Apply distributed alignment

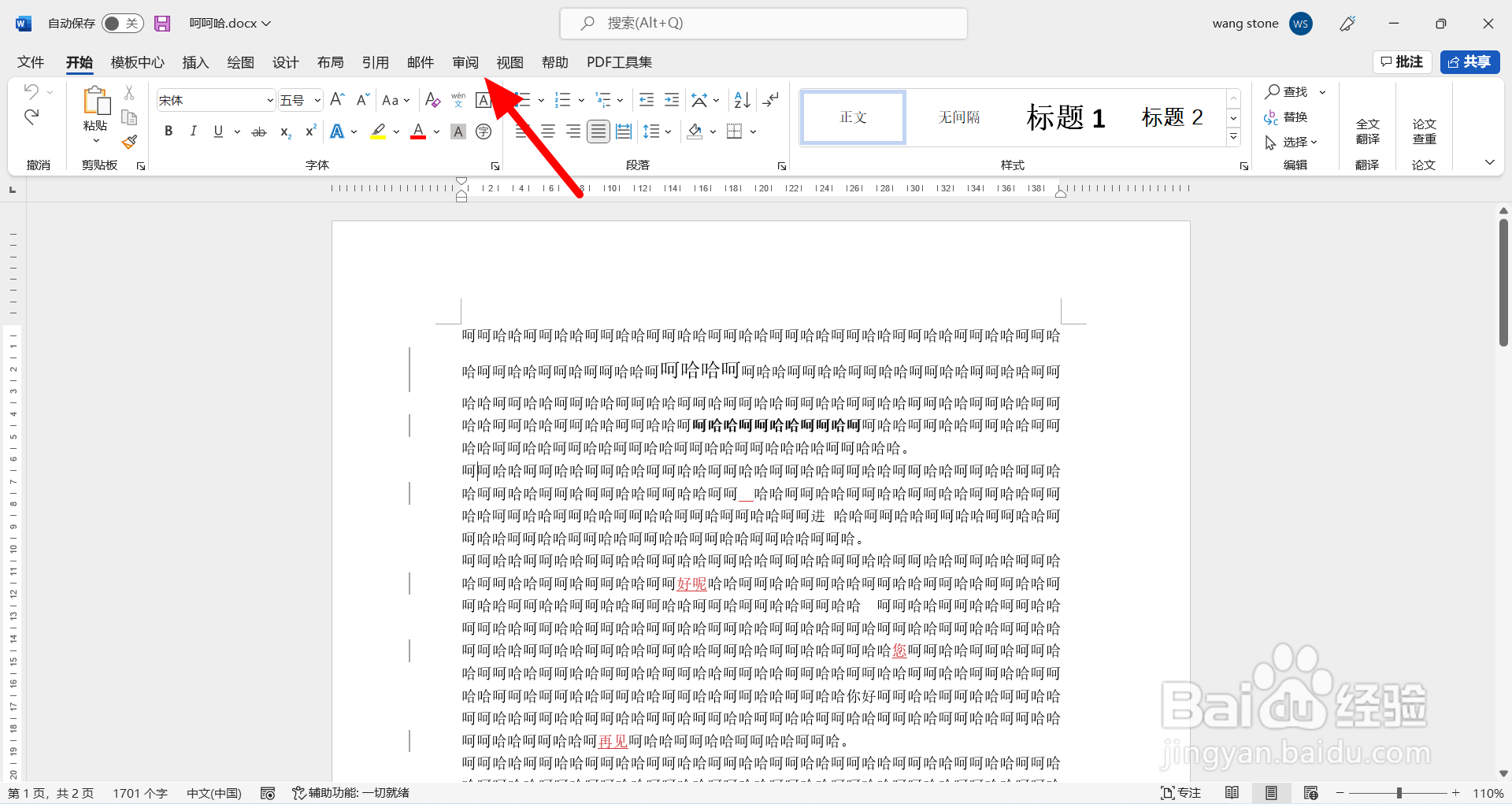(x=624, y=132)
